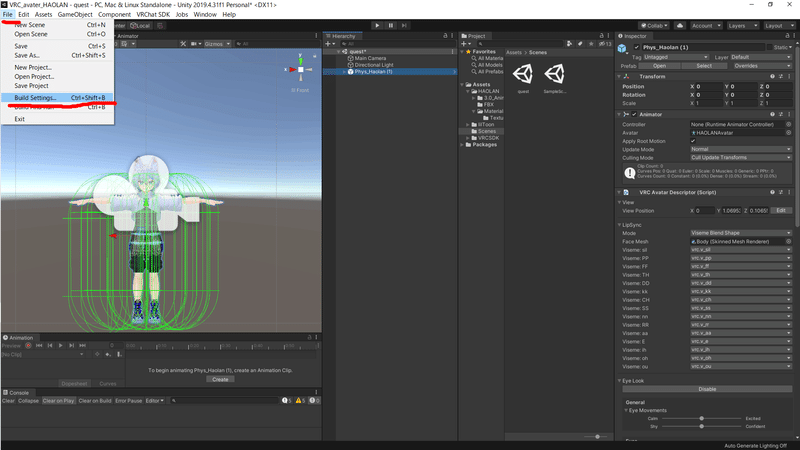This screenshot has width=800, height=450.
Task: Click the prefab Open button
Action: point(659,66)
